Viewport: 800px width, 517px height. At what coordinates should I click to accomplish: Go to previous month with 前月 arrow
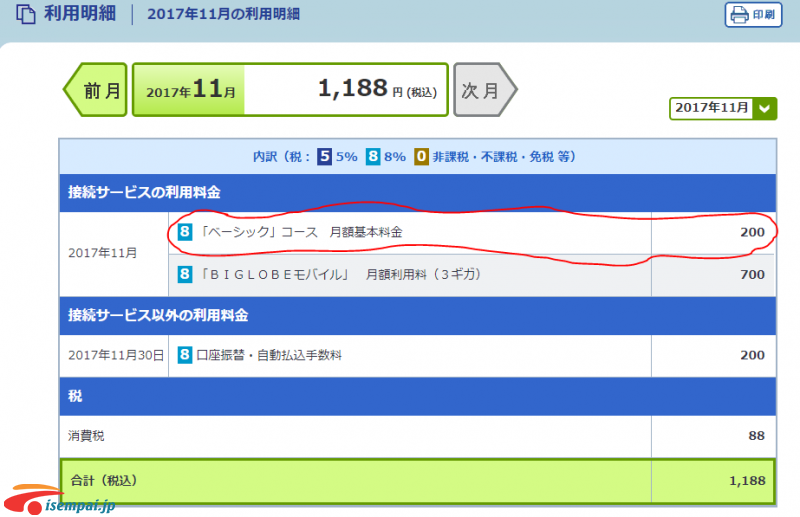point(95,90)
